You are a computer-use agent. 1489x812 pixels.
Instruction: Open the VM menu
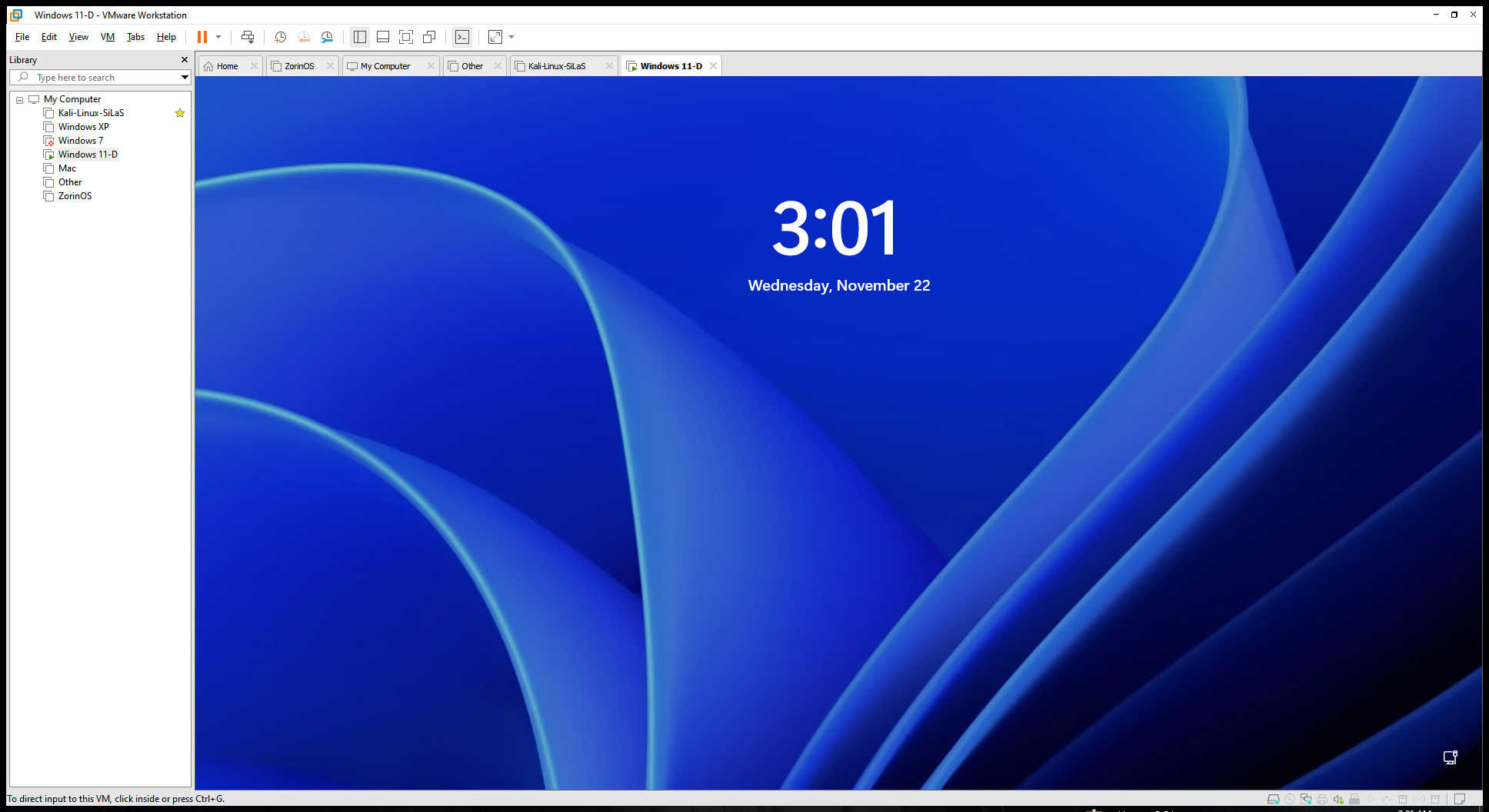(x=108, y=37)
